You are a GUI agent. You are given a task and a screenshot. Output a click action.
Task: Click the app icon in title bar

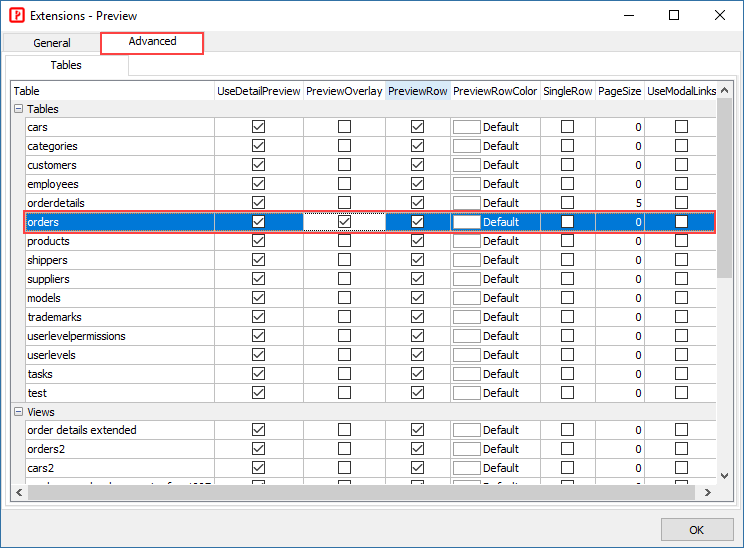16,15
